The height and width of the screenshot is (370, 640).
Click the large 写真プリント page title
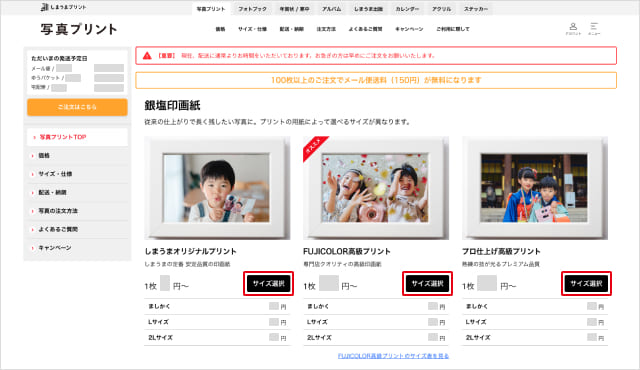79,29
